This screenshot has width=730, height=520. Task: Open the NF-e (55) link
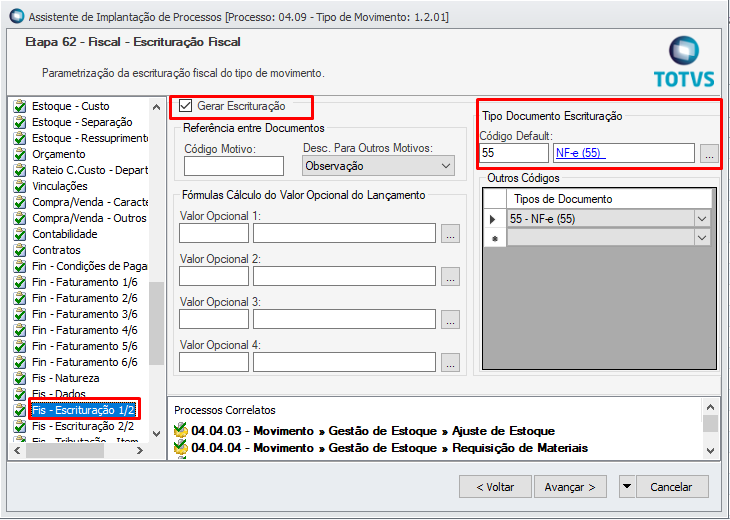(580, 153)
